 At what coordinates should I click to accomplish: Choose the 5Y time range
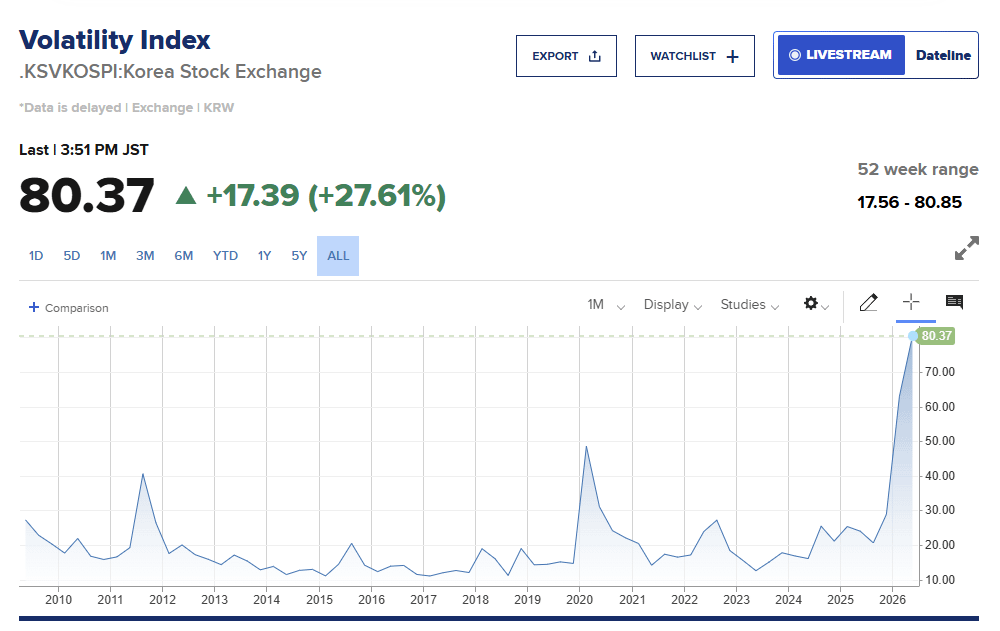pos(299,256)
